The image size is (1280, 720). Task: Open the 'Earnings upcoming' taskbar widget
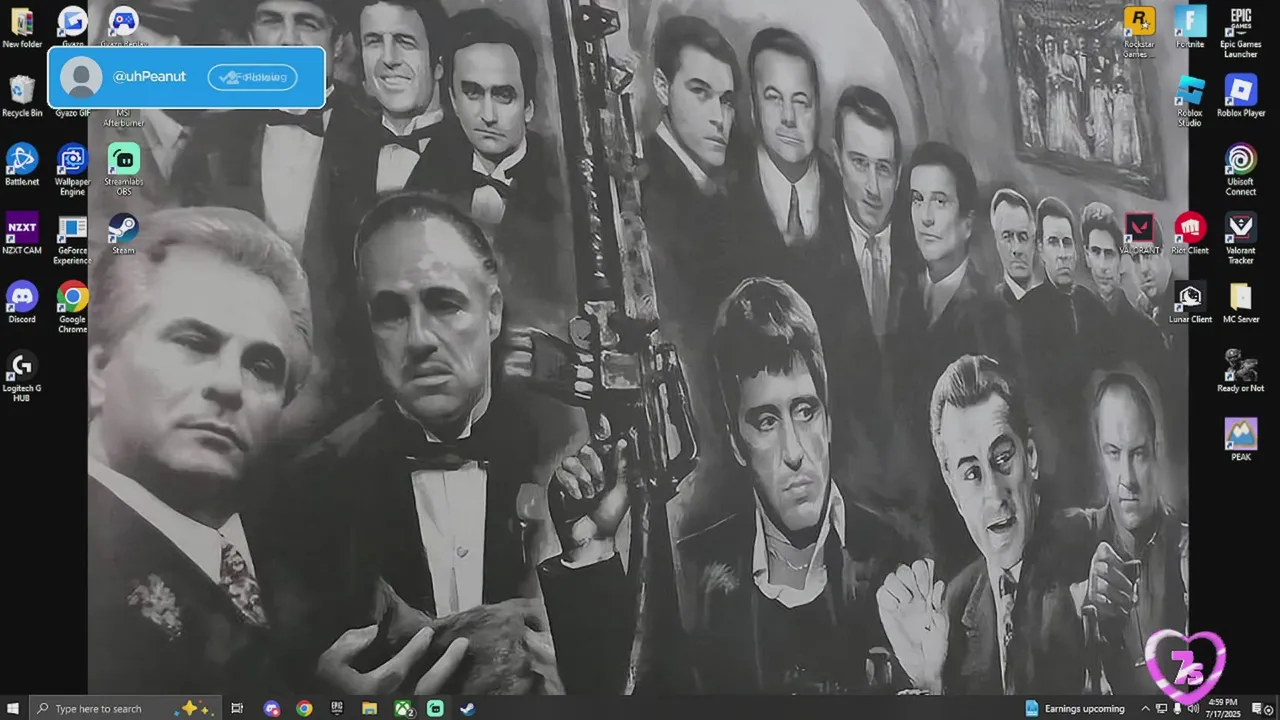point(1075,708)
